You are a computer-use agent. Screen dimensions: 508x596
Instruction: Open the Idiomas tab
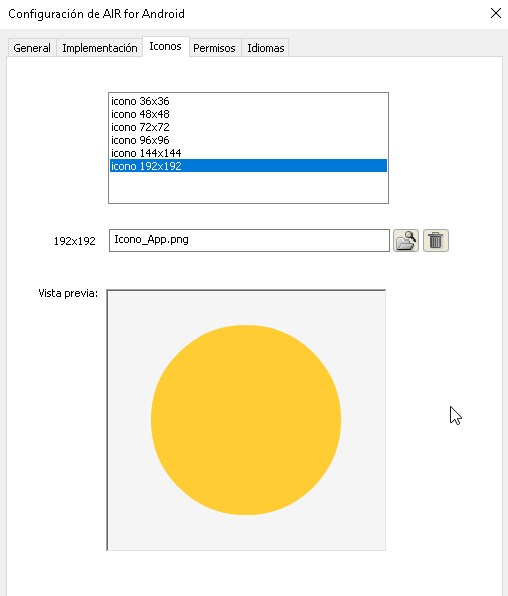[x=265, y=48]
